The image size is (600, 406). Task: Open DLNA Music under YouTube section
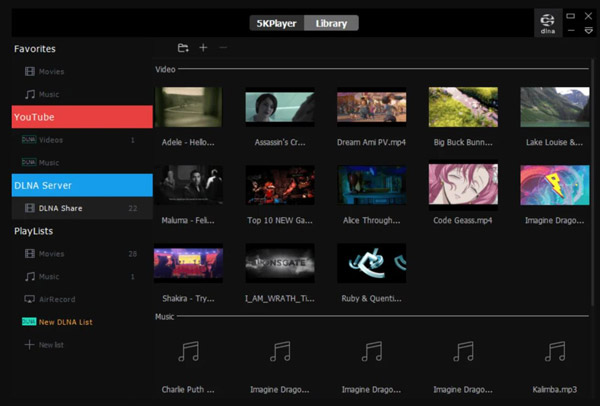click(82, 162)
